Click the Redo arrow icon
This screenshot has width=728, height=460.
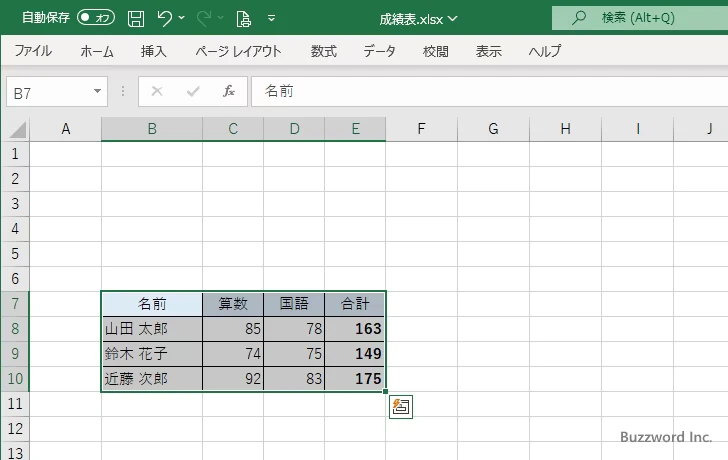[204, 18]
